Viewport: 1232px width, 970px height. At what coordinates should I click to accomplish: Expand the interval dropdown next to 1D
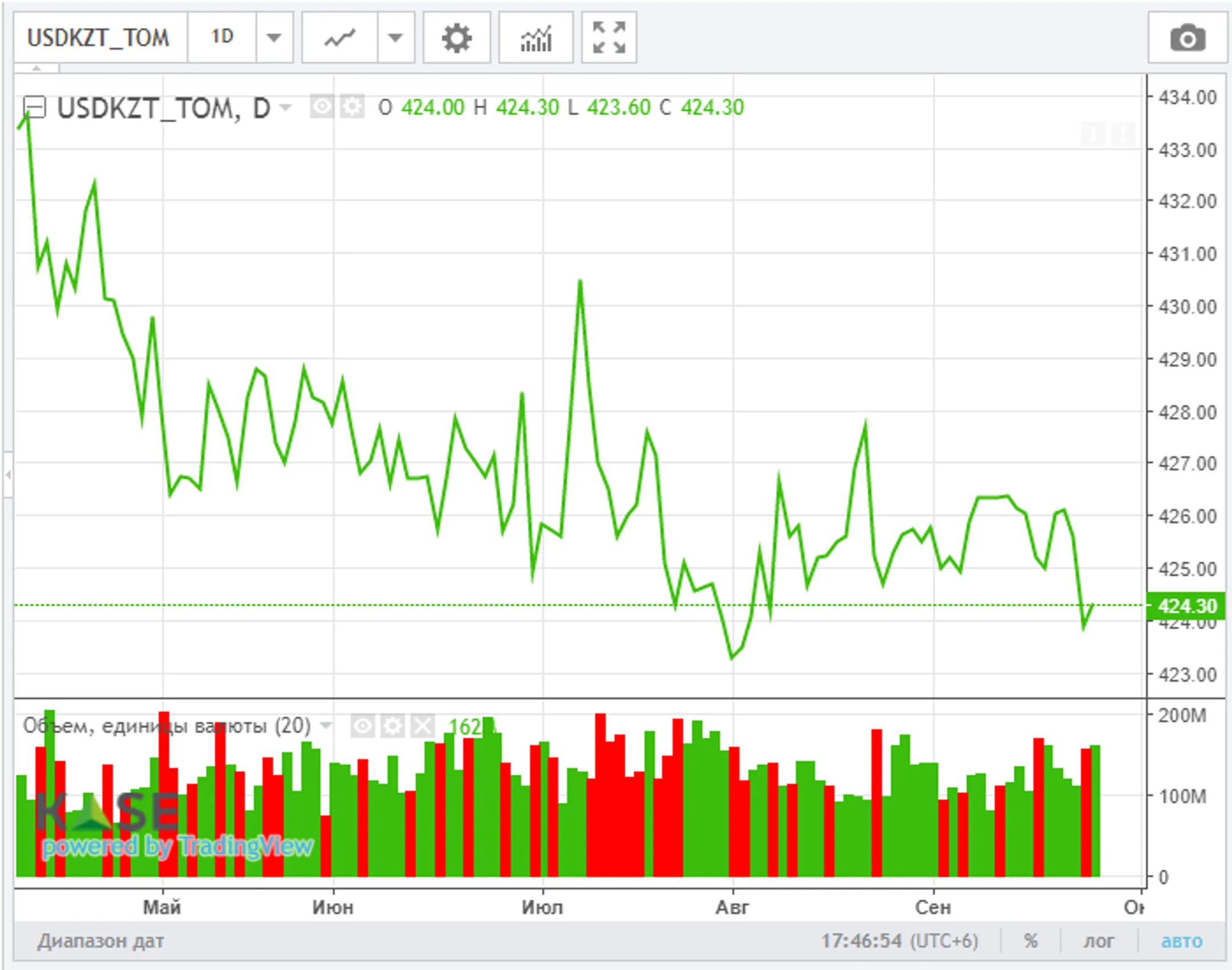coord(274,38)
